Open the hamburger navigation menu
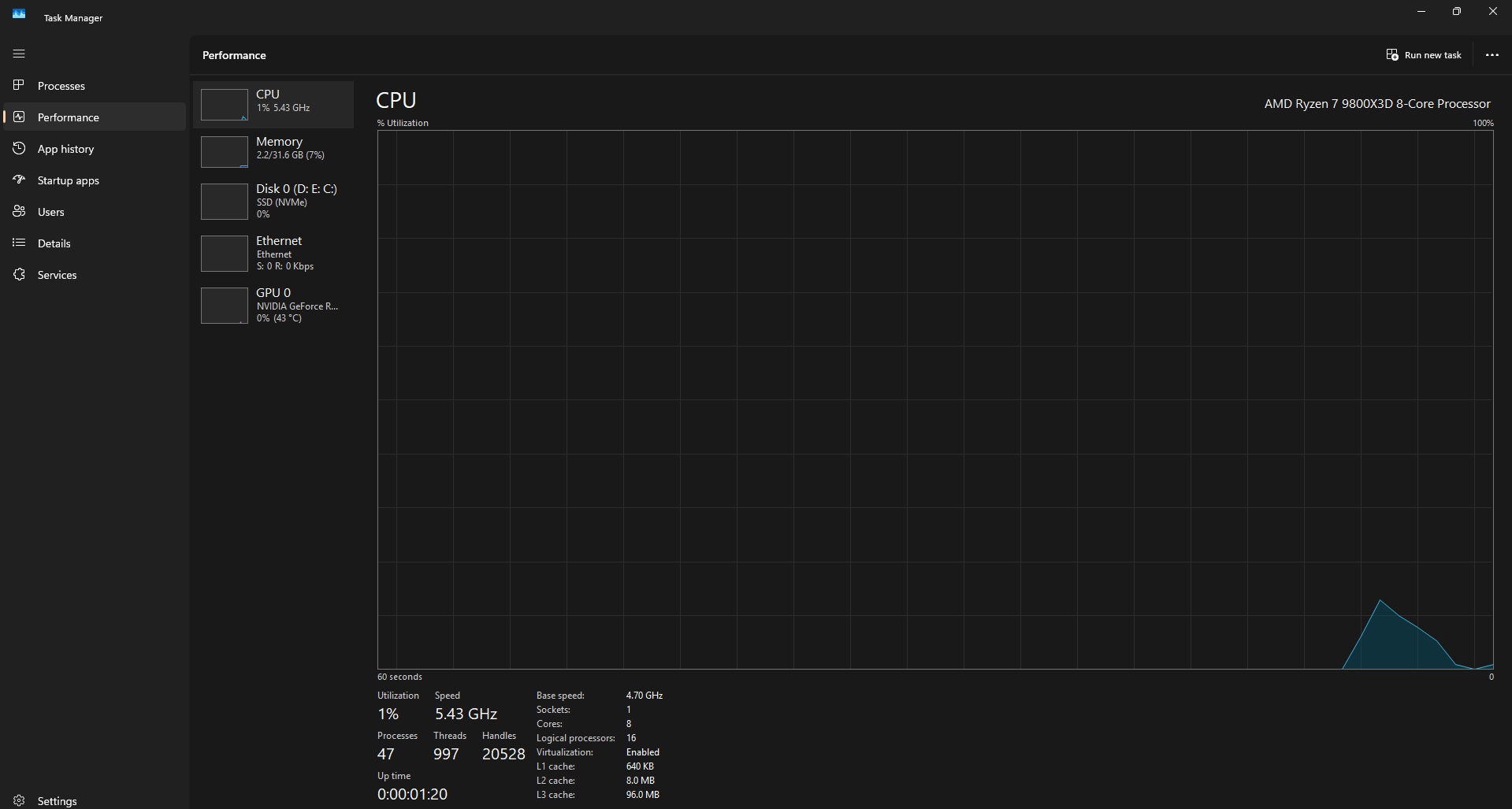The height and width of the screenshot is (809, 1512). 19,54
